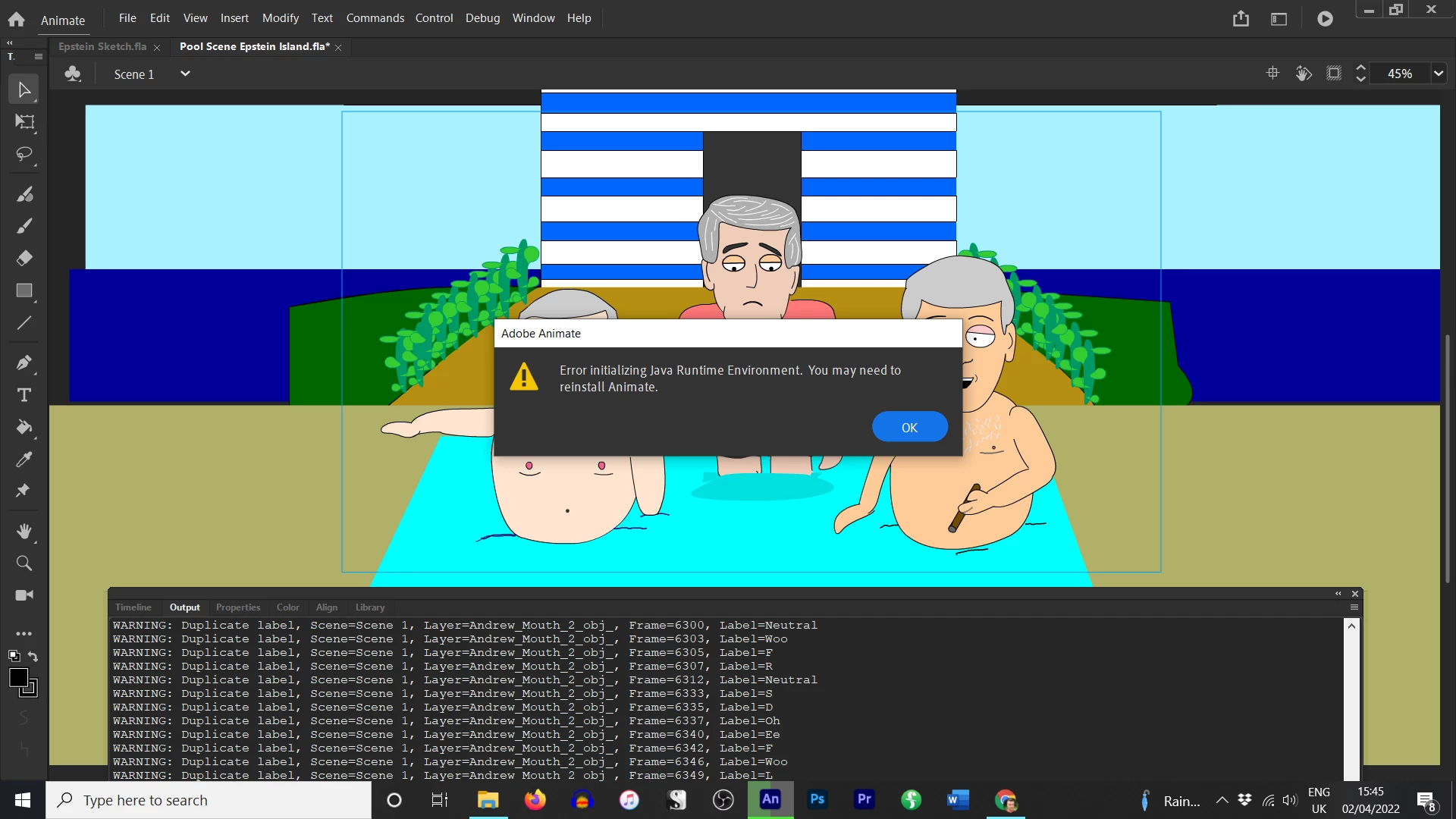Select the Lasso tool
The image size is (1456, 819).
24,155
